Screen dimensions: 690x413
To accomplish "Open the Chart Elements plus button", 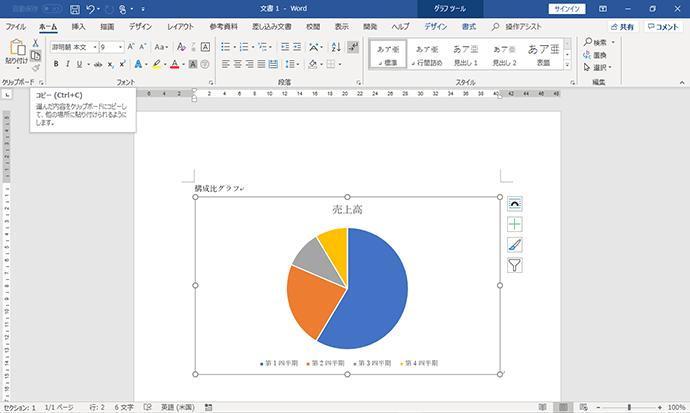I will click(514, 224).
